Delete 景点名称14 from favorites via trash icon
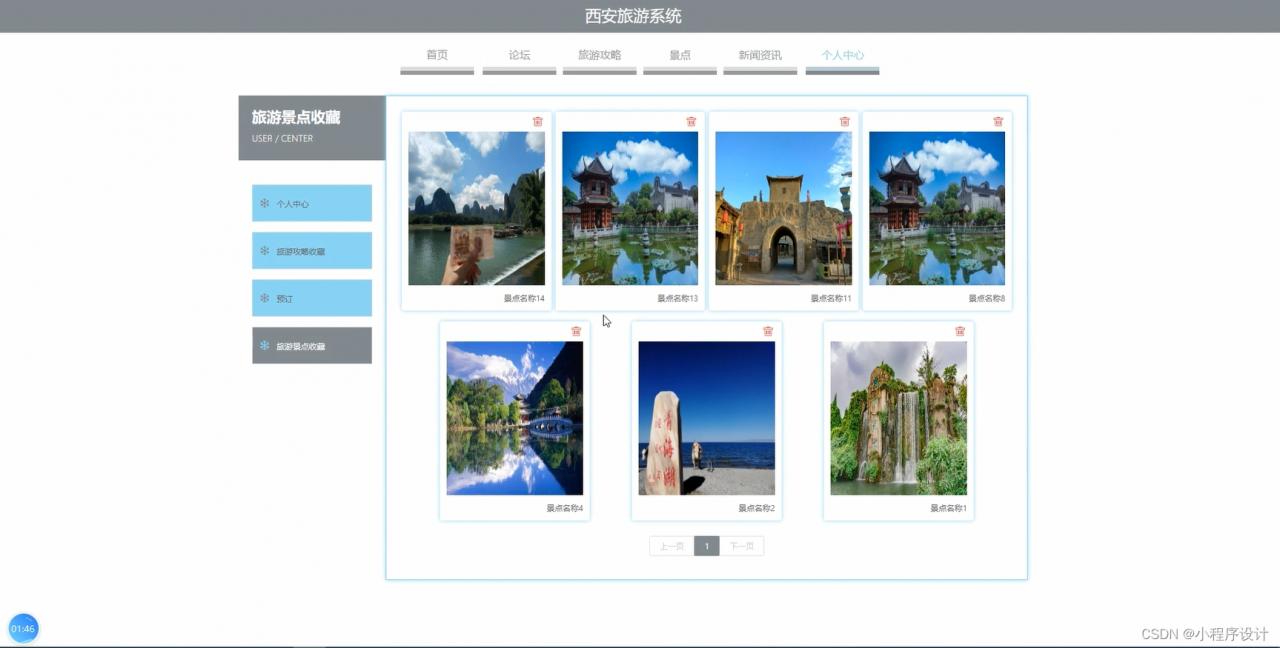This screenshot has height=648, width=1280. click(x=538, y=121)
